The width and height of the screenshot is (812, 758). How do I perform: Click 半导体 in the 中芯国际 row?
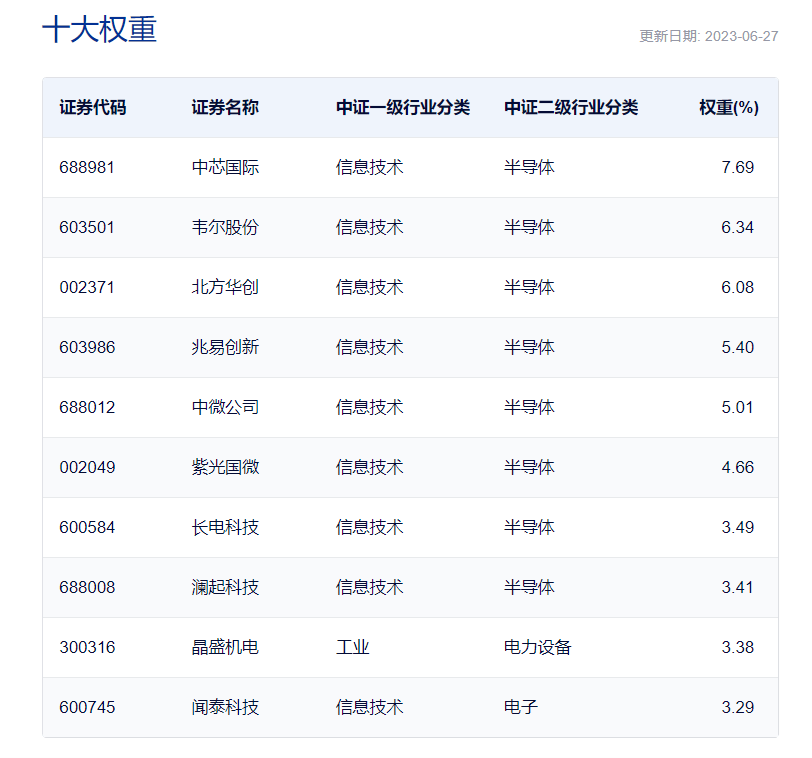tap(529, 168)
